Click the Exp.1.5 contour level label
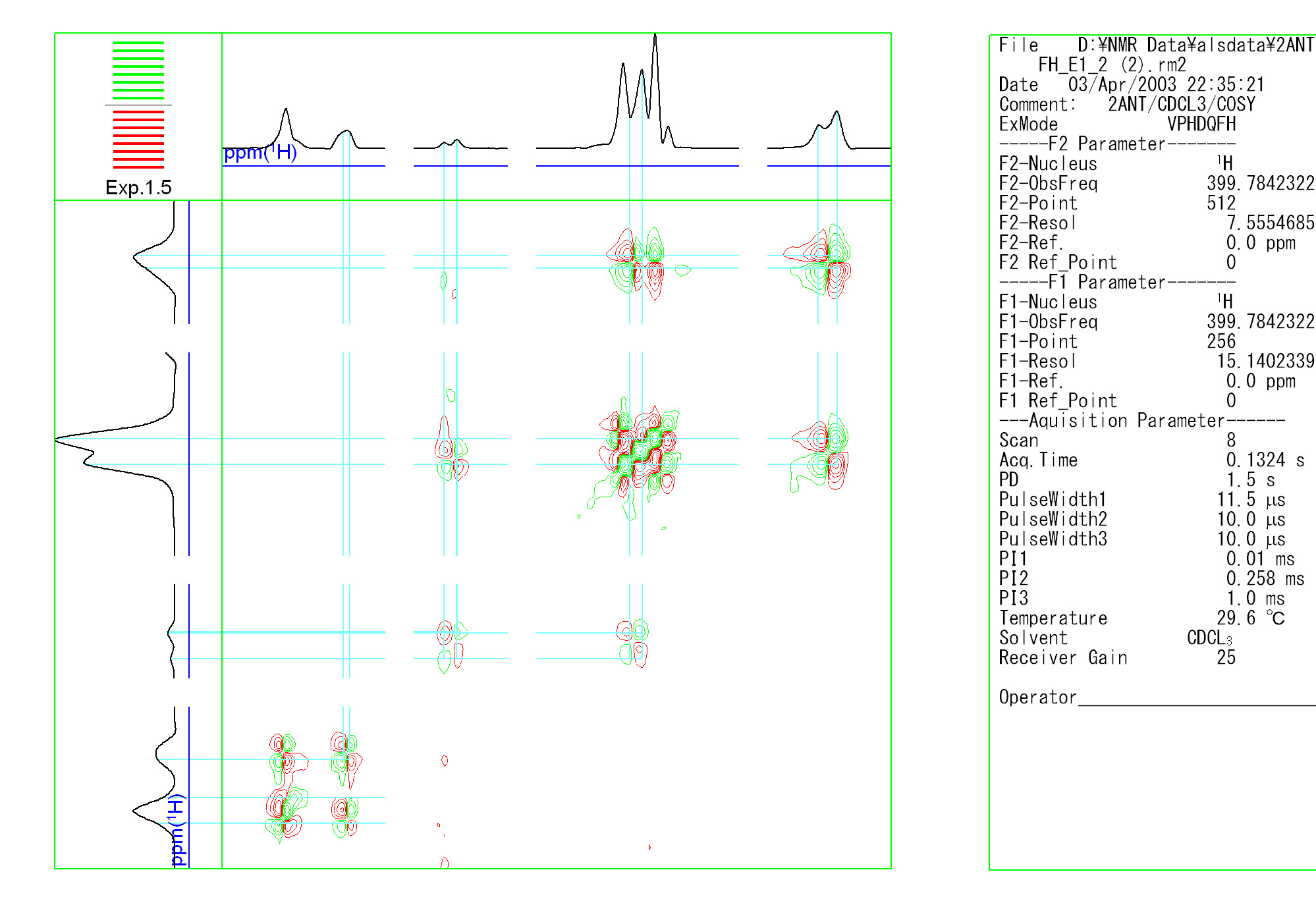The width and height of the screenshot is (1316, 899). 138,188
